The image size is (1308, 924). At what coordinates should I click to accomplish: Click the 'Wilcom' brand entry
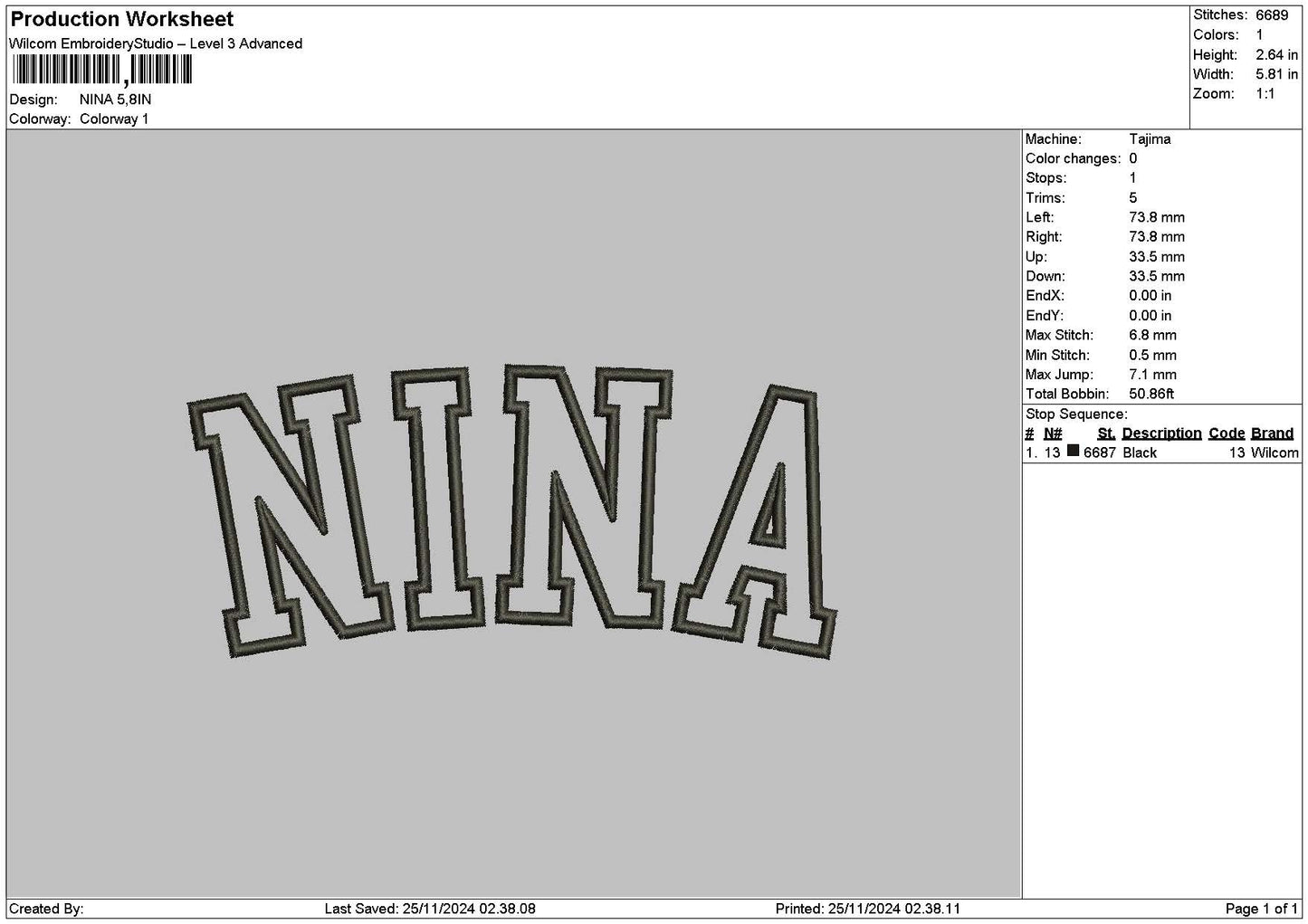click(x=1275, y=452)
